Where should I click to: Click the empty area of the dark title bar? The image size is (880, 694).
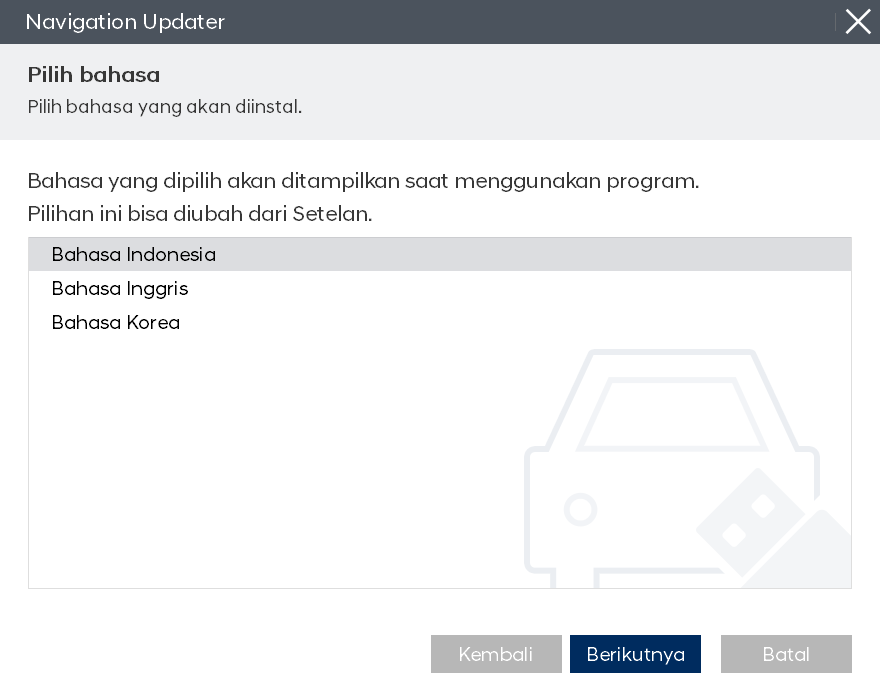click(x=520, y=22)
